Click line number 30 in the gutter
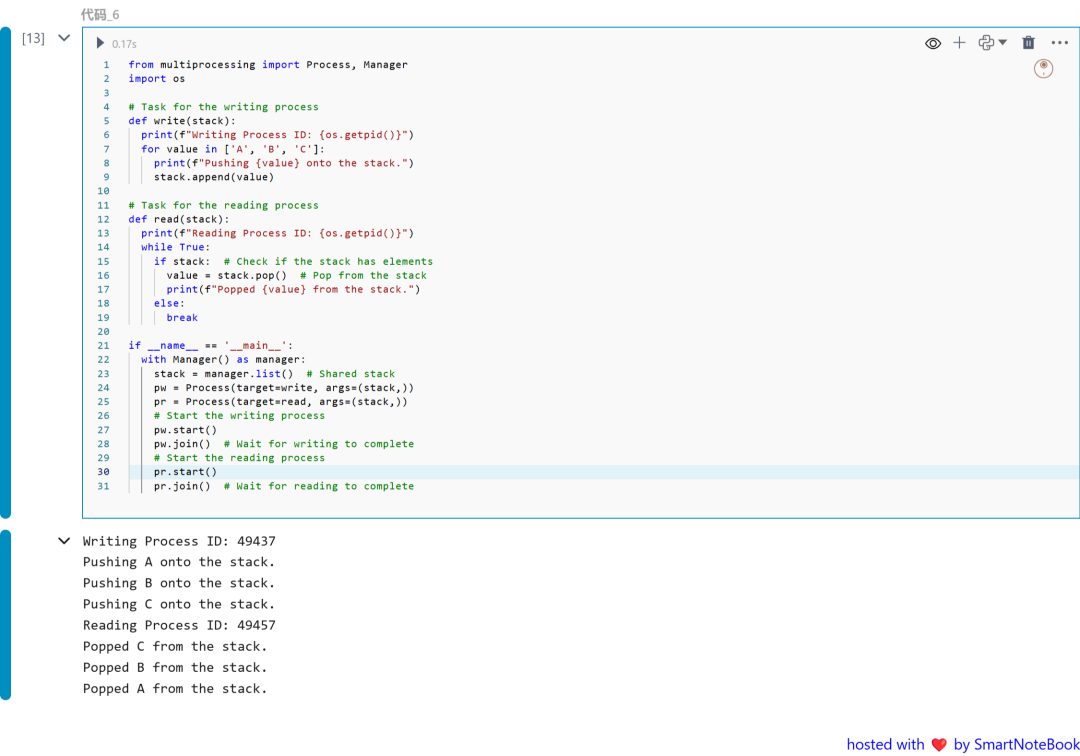Viewport: 1080px width, 756px height. point(103,472)
